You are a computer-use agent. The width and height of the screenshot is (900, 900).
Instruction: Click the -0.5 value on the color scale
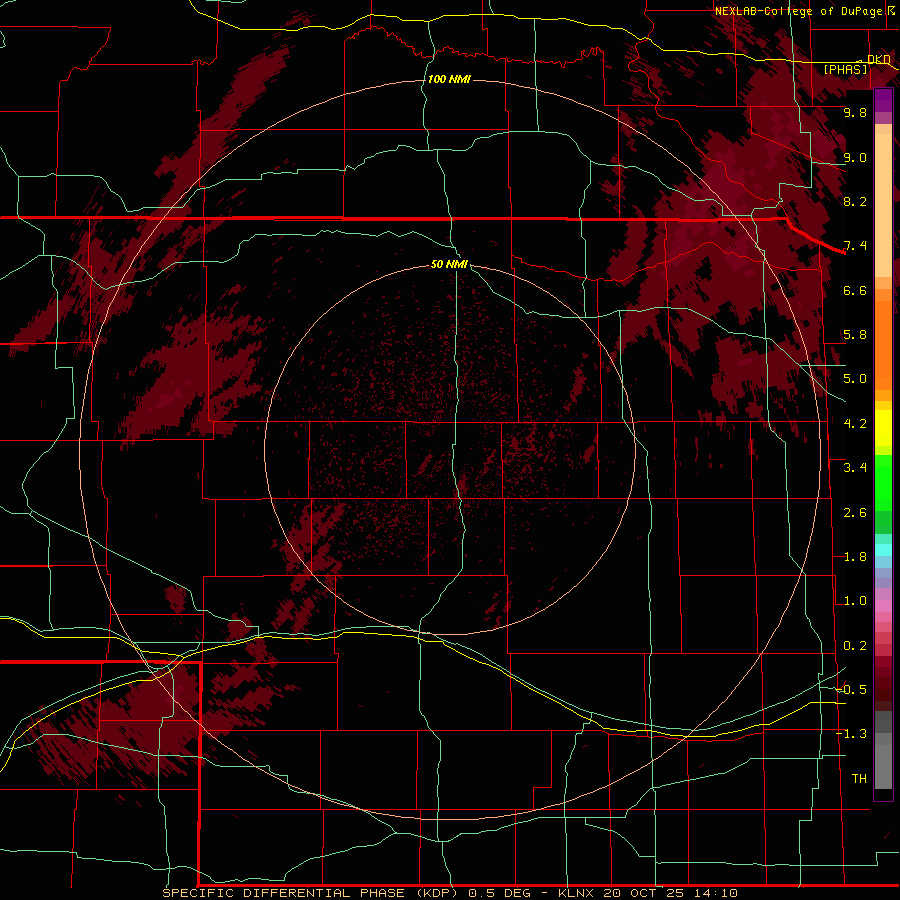click(x=851, y=690)
